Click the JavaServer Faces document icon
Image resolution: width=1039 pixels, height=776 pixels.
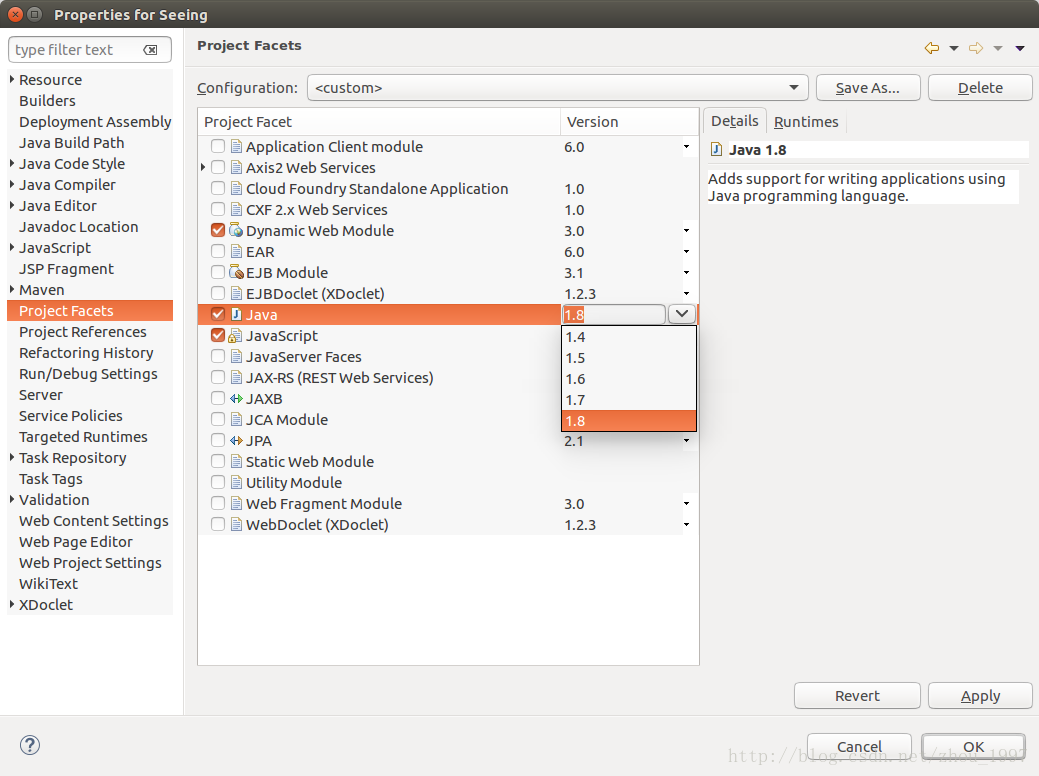tap(236, 357)
